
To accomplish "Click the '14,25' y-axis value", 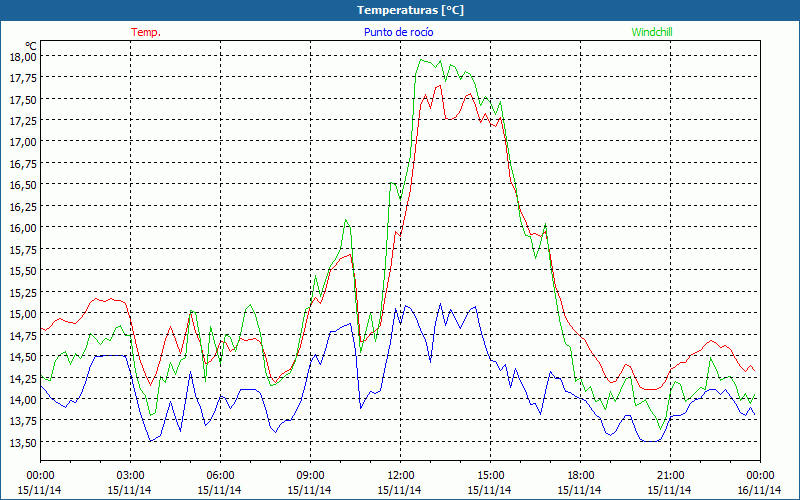I will (23, 378).
